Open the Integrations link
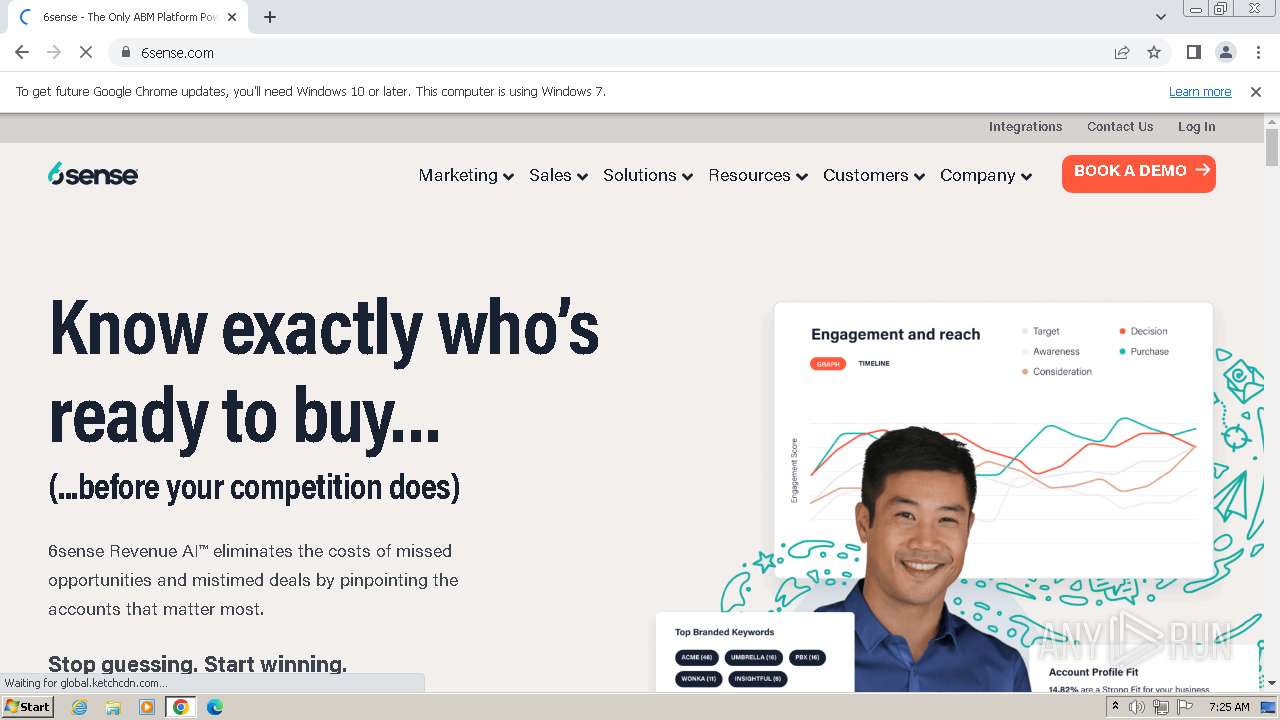The height and width of the screenshot is (720, 1280). click(x=1025, y=127)
